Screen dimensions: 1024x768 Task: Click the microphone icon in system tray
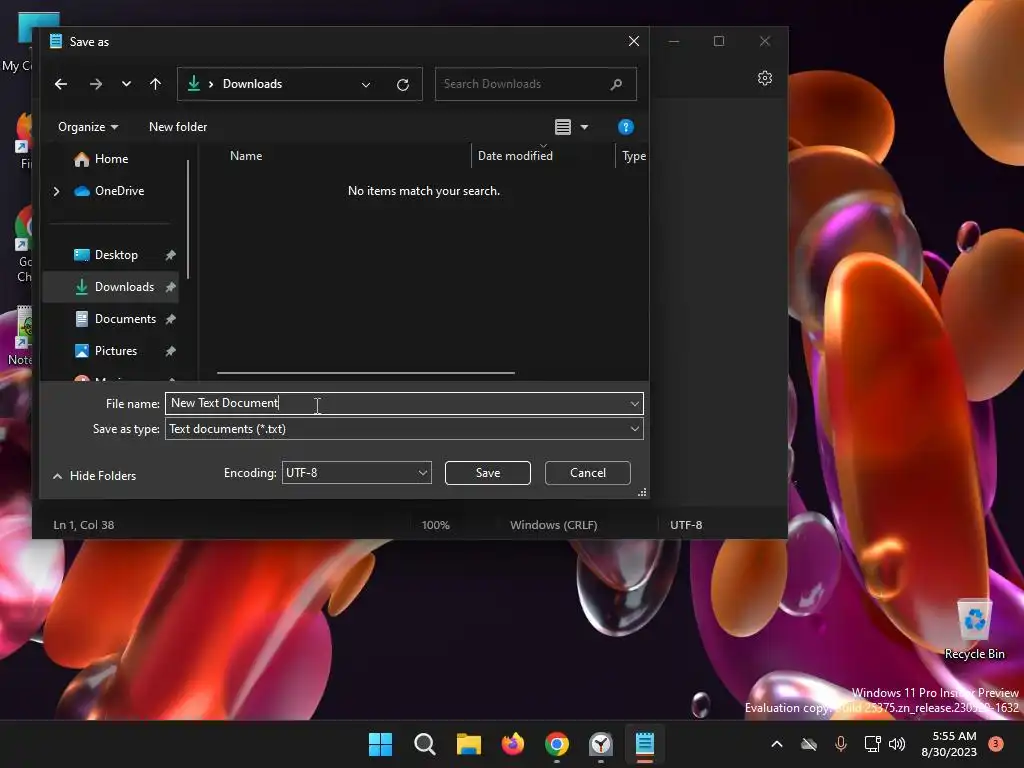[840, 744]
